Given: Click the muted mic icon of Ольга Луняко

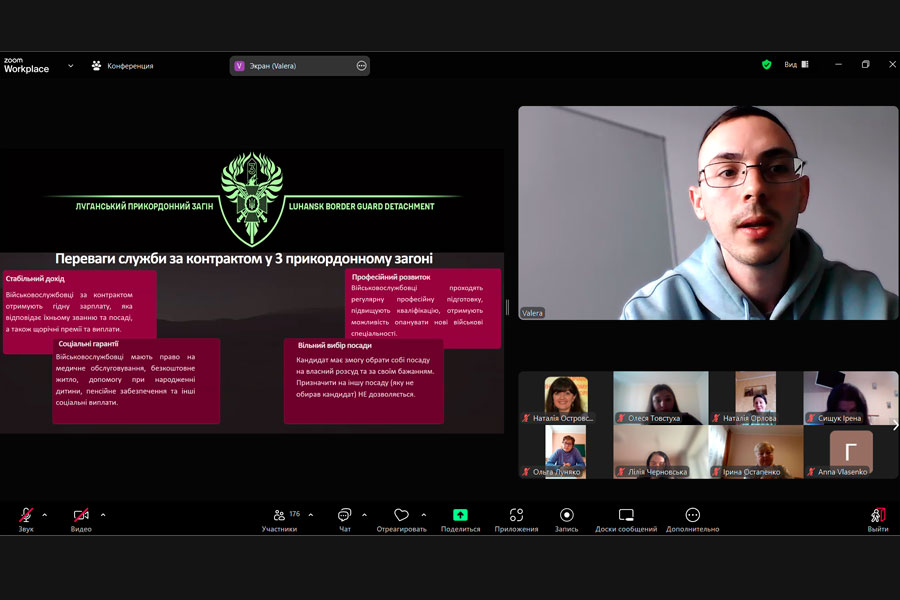Looking at the screenshot, I should click(x=526, y=472).
